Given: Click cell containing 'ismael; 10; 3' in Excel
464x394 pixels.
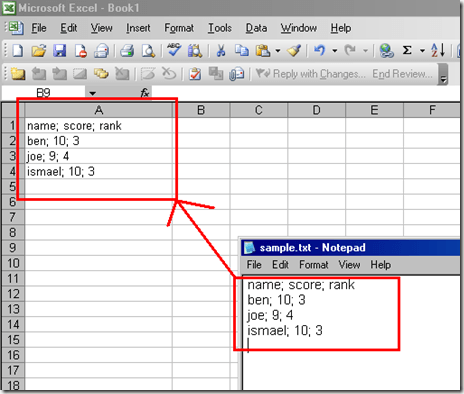Looking at the screenshot, I should point(99,171).
